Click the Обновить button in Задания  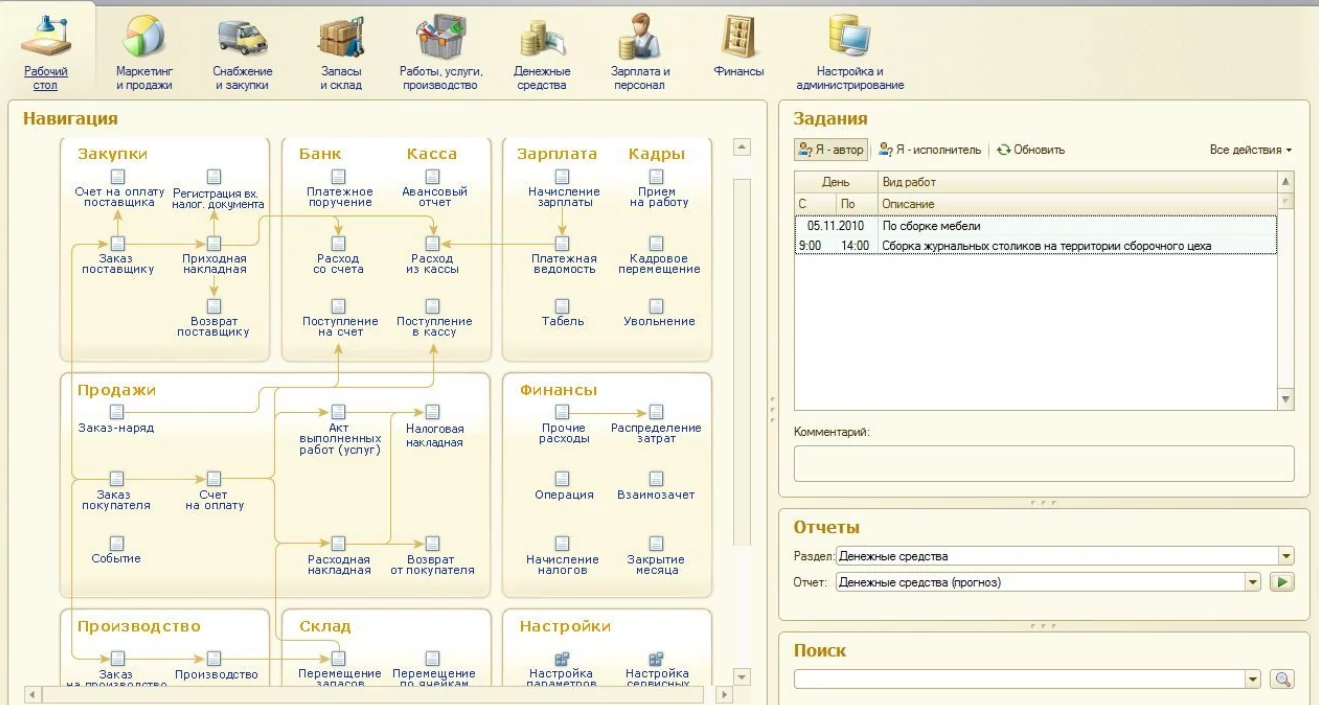[x=1030, y=150]
